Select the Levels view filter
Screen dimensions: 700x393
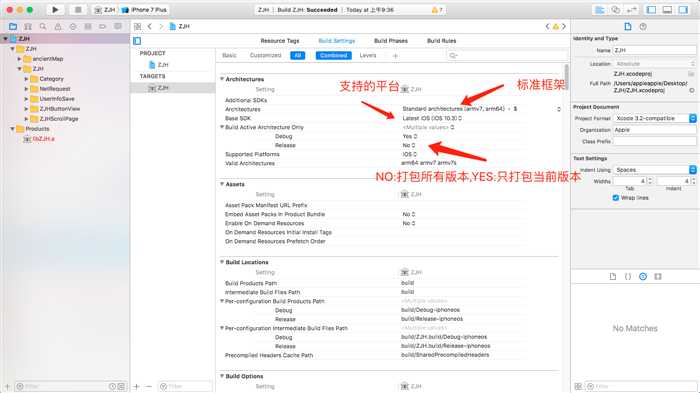click(368, 55)
